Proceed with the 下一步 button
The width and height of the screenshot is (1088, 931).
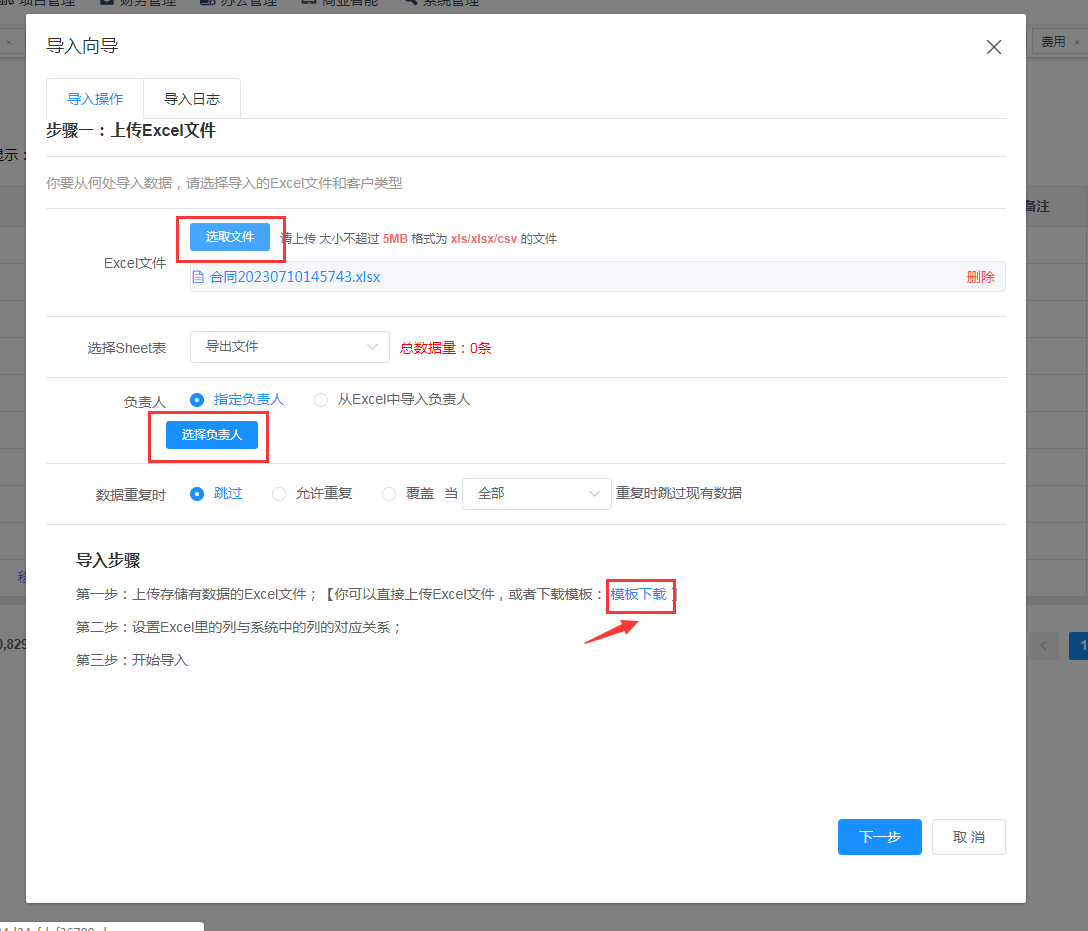click(879, 837)
